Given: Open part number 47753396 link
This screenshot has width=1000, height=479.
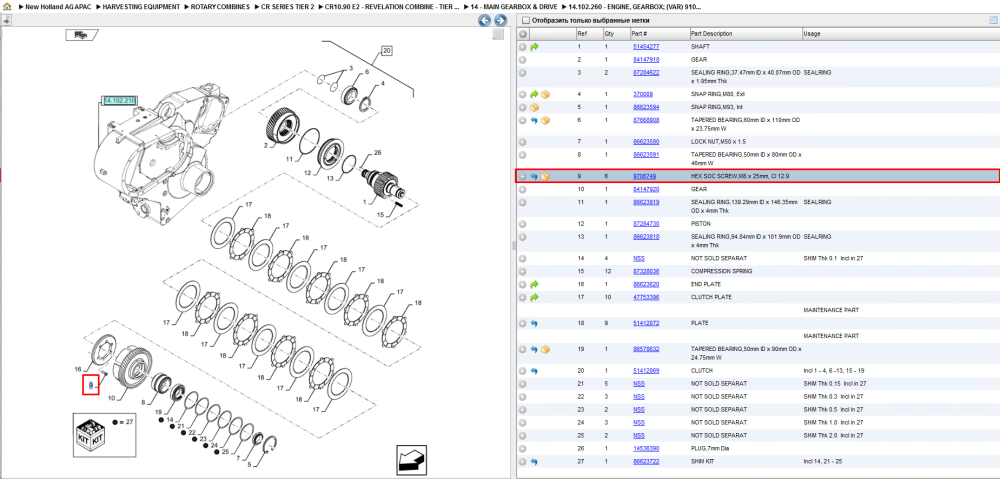Looking at the screenshot, I should coord(645,297).
